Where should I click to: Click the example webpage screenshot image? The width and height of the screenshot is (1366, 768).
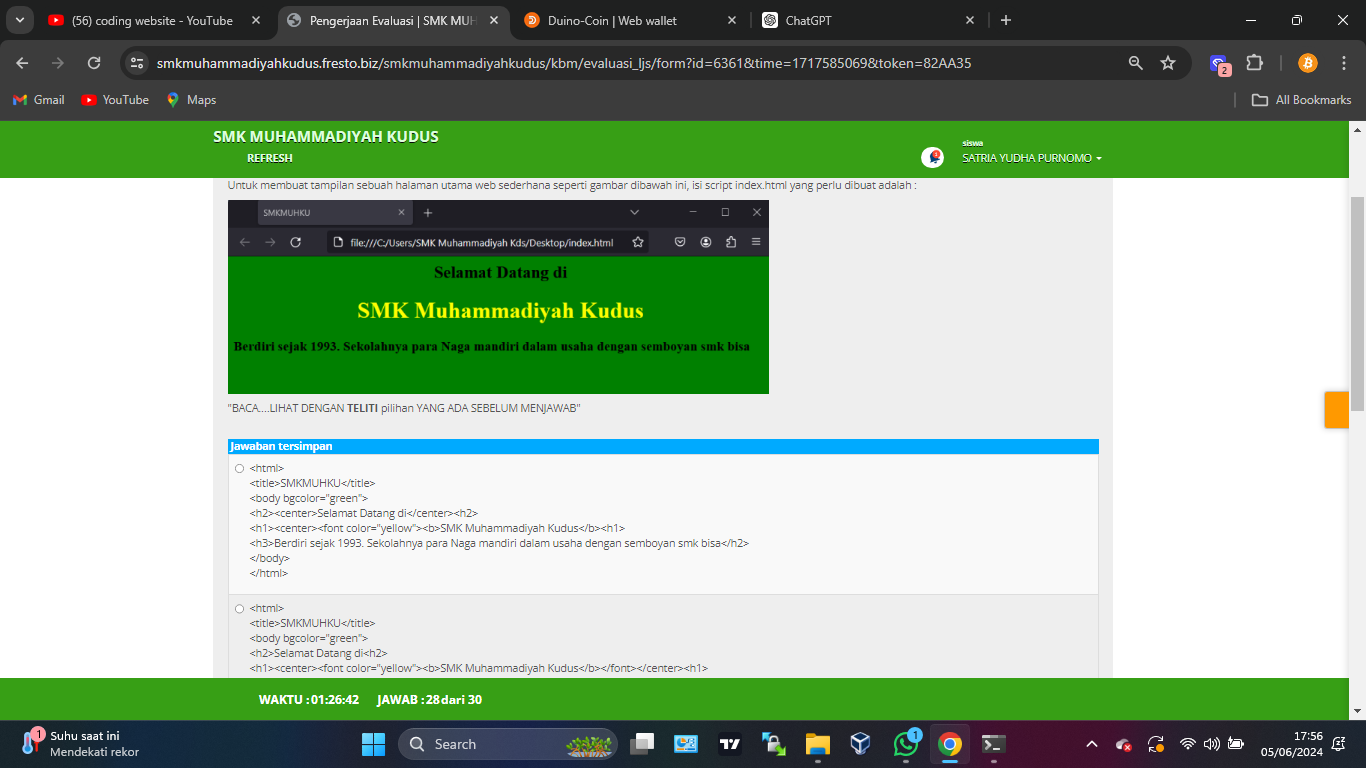[498, 297]
